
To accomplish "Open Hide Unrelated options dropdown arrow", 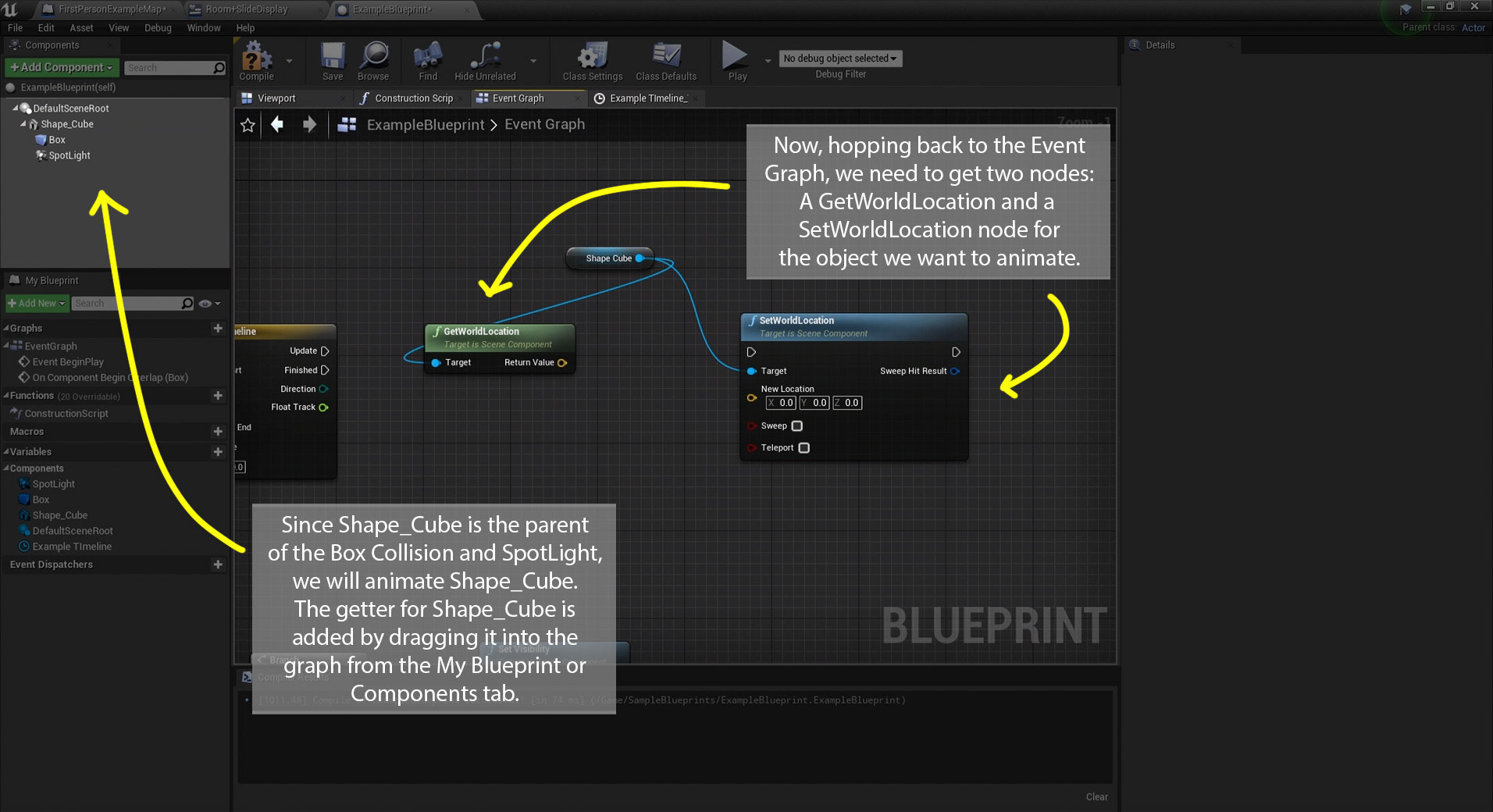I will [x=533, y=61].
